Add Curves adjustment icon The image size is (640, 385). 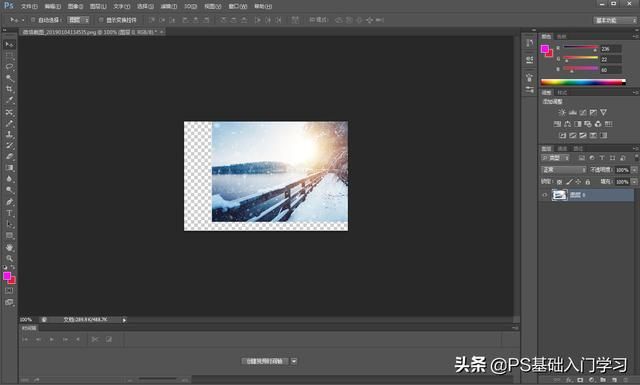coord(583,112)
